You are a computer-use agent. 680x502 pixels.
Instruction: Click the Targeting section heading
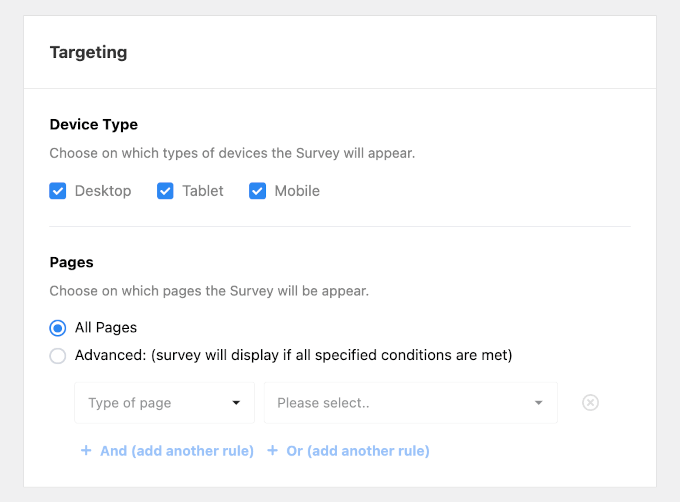pos(89,52)
